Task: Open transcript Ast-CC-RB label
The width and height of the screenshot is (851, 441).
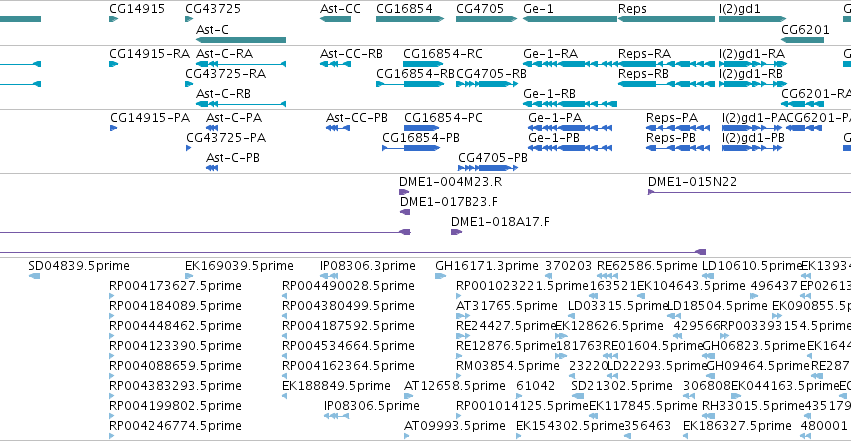Action: (x=352, y=54)
